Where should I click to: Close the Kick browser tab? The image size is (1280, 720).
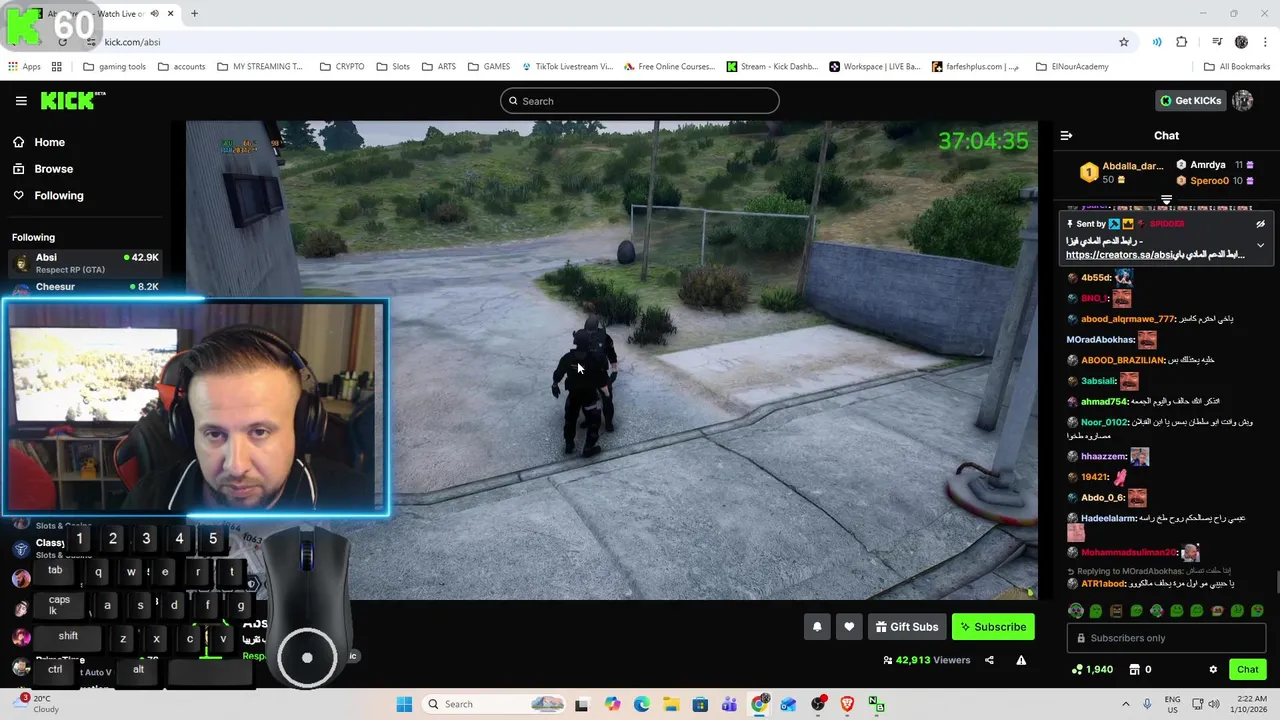coord(171,14)
